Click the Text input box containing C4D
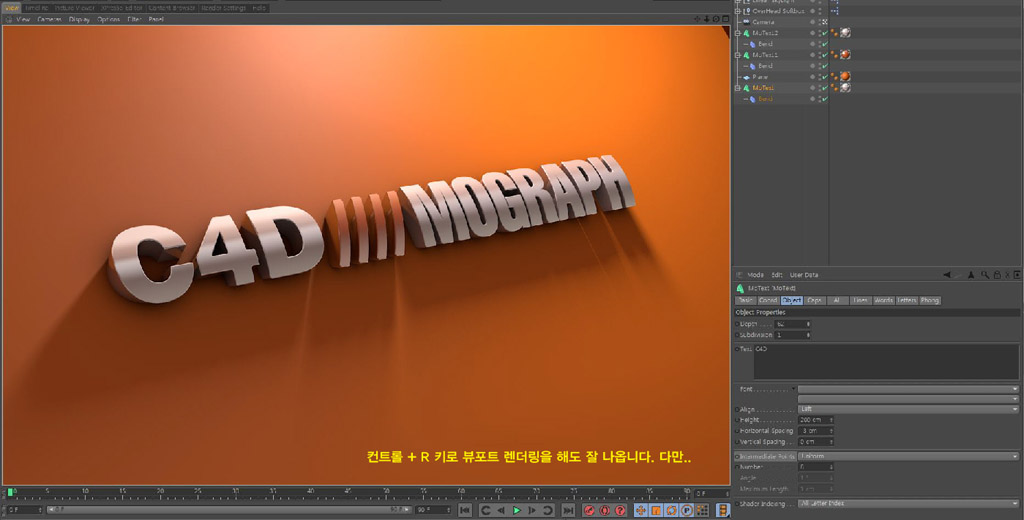The image size is (1024, 520). point(886,362)
